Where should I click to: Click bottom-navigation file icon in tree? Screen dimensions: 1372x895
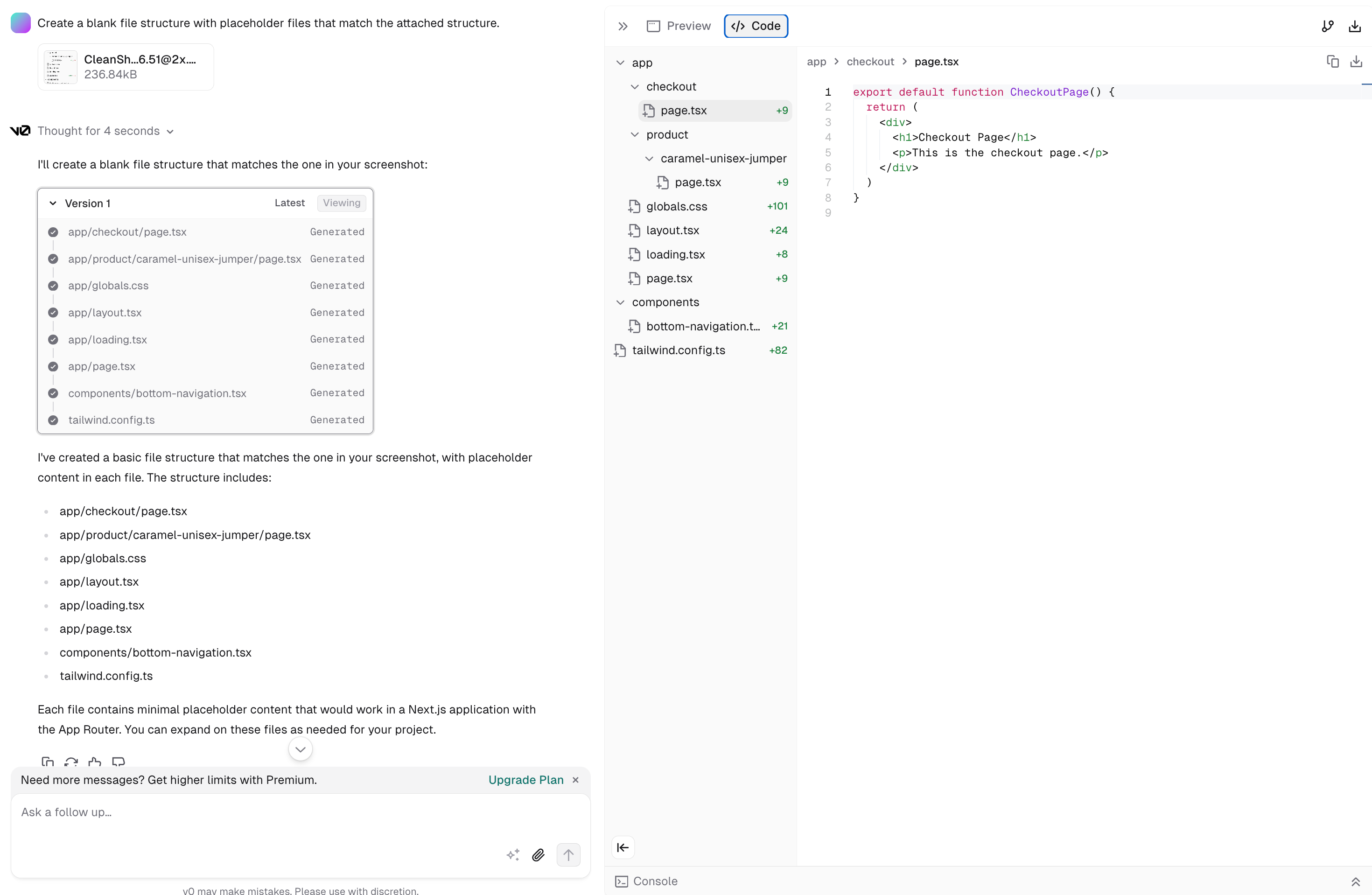[x=634, y=326]
